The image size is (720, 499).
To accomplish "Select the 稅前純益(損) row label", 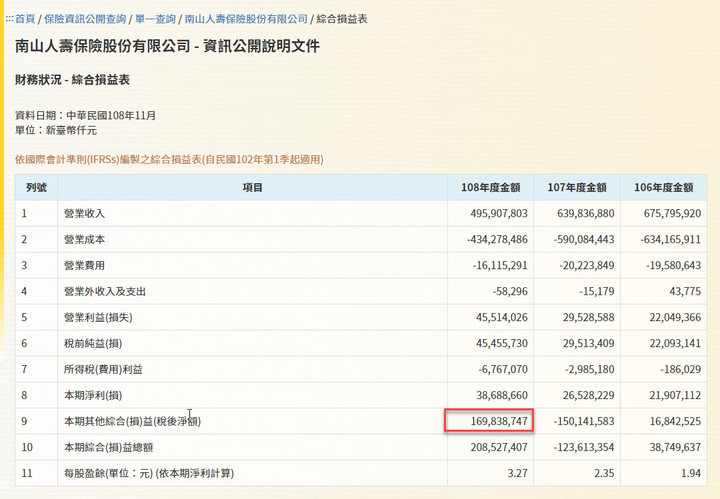I will point(93,343).
